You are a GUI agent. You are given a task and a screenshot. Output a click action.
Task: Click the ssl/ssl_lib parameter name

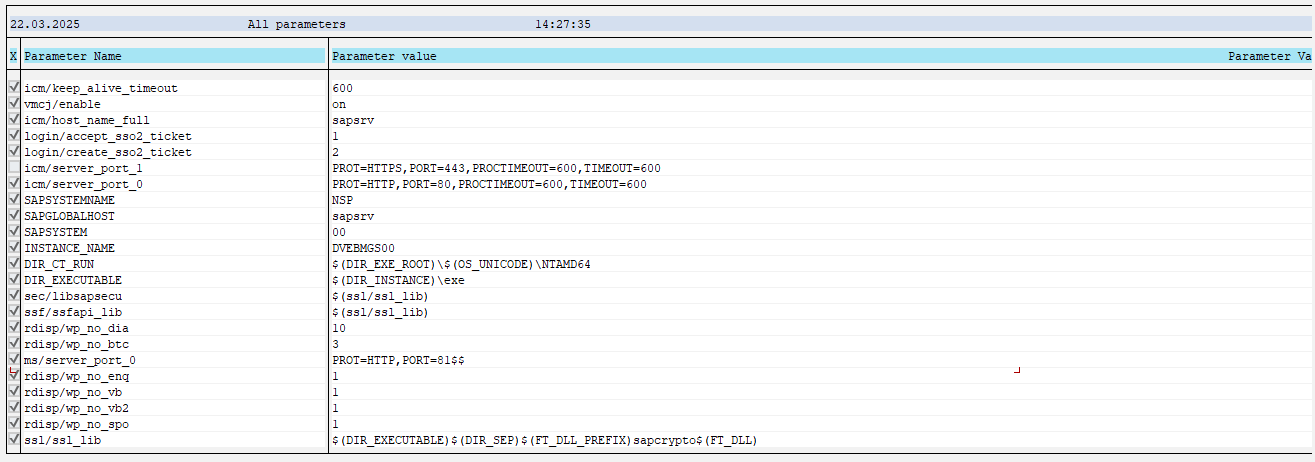[63, 440]
